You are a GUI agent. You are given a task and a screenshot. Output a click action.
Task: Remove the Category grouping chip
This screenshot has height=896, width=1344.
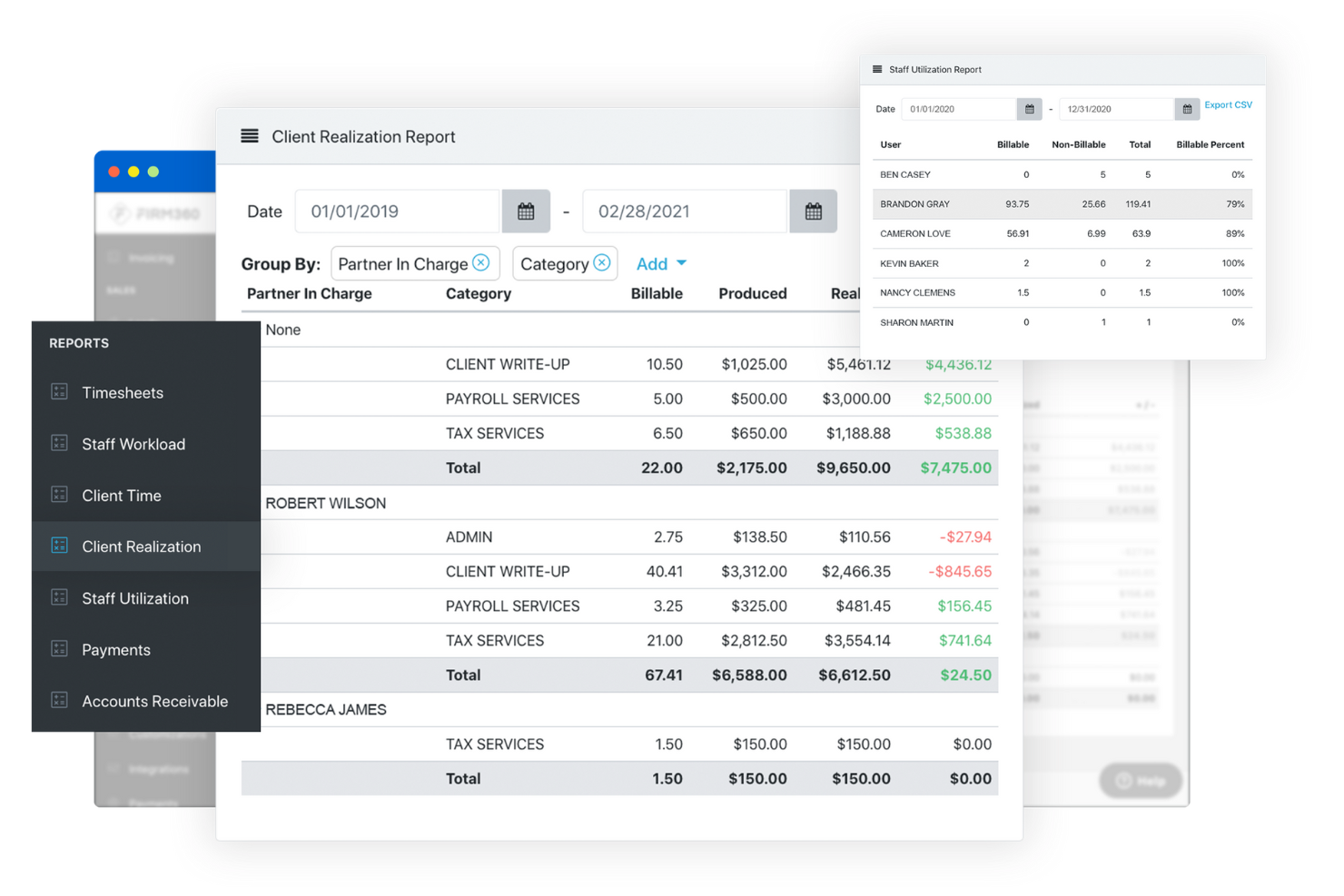pos(602,262)
